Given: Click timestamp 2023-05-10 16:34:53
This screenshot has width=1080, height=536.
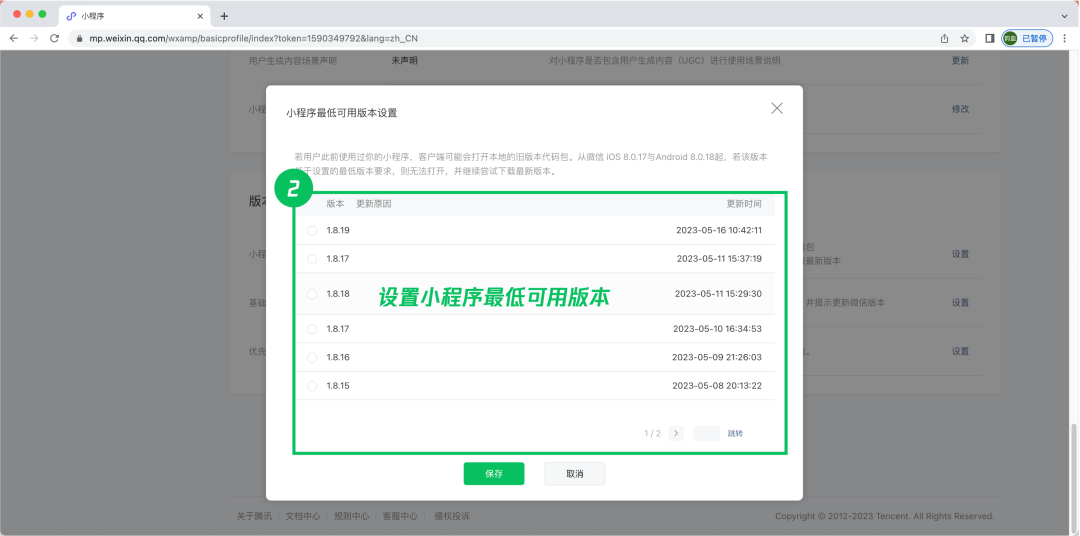Looking at the screenshot, I should 718,329.
